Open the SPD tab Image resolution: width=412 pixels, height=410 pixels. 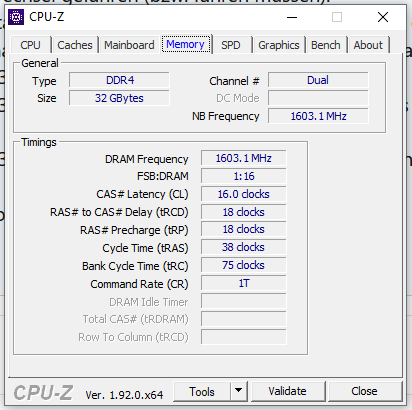click(x=231, y=45)
